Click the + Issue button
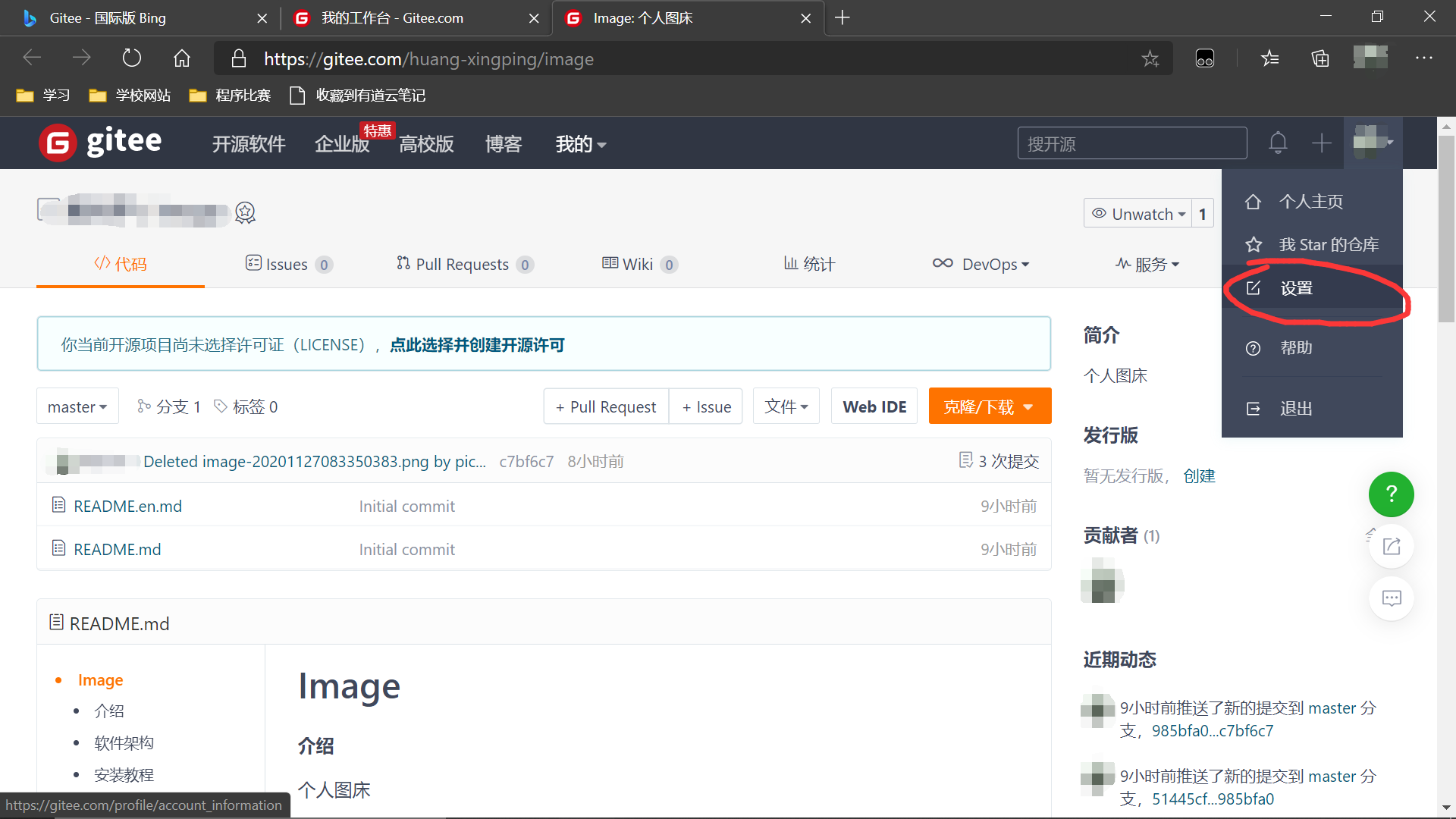 coord(706,406)
